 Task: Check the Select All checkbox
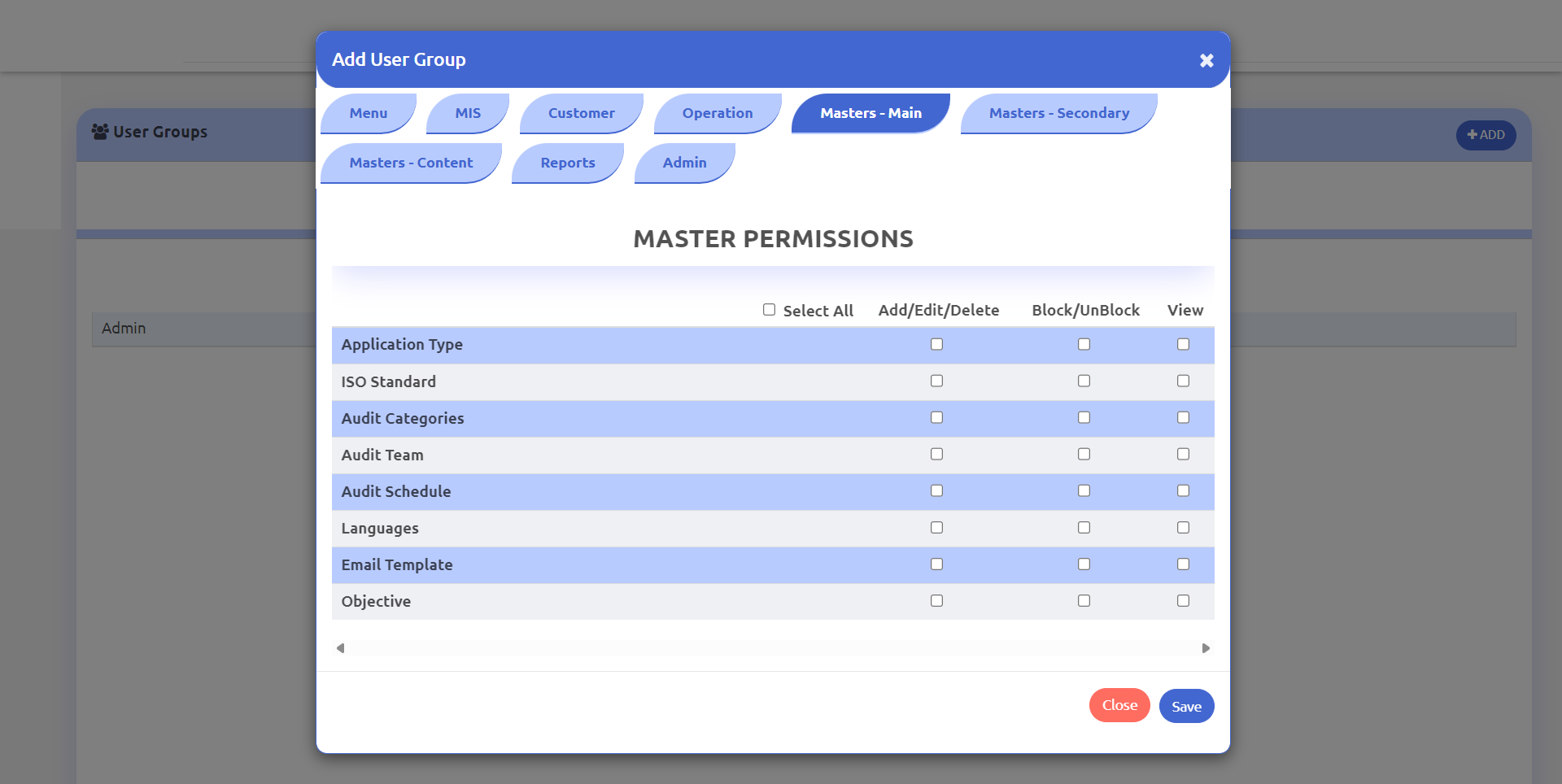(x=769, y=309)
